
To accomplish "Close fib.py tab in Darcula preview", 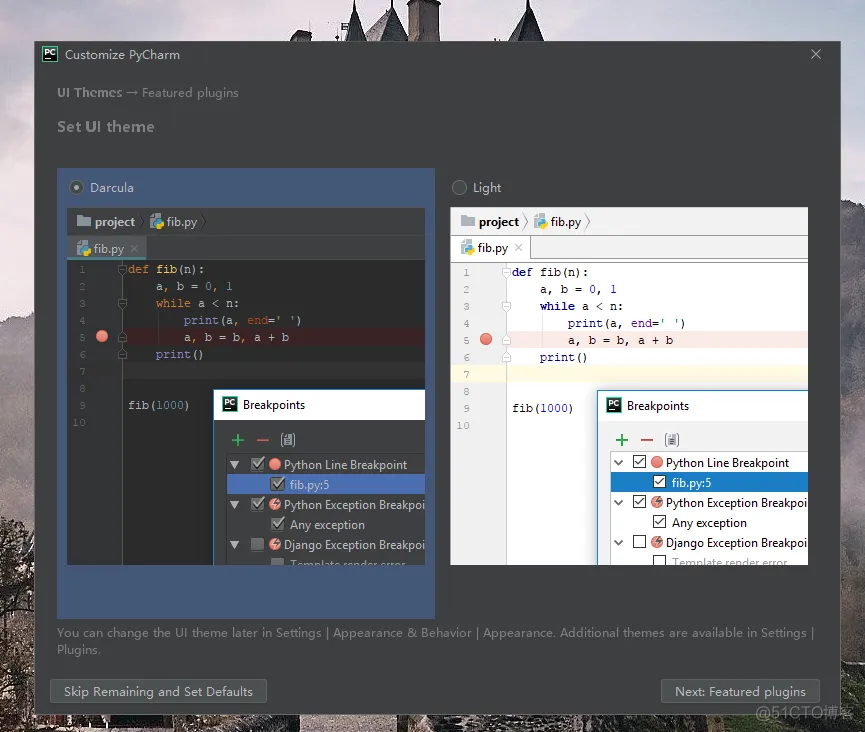I will coord(134,249).
